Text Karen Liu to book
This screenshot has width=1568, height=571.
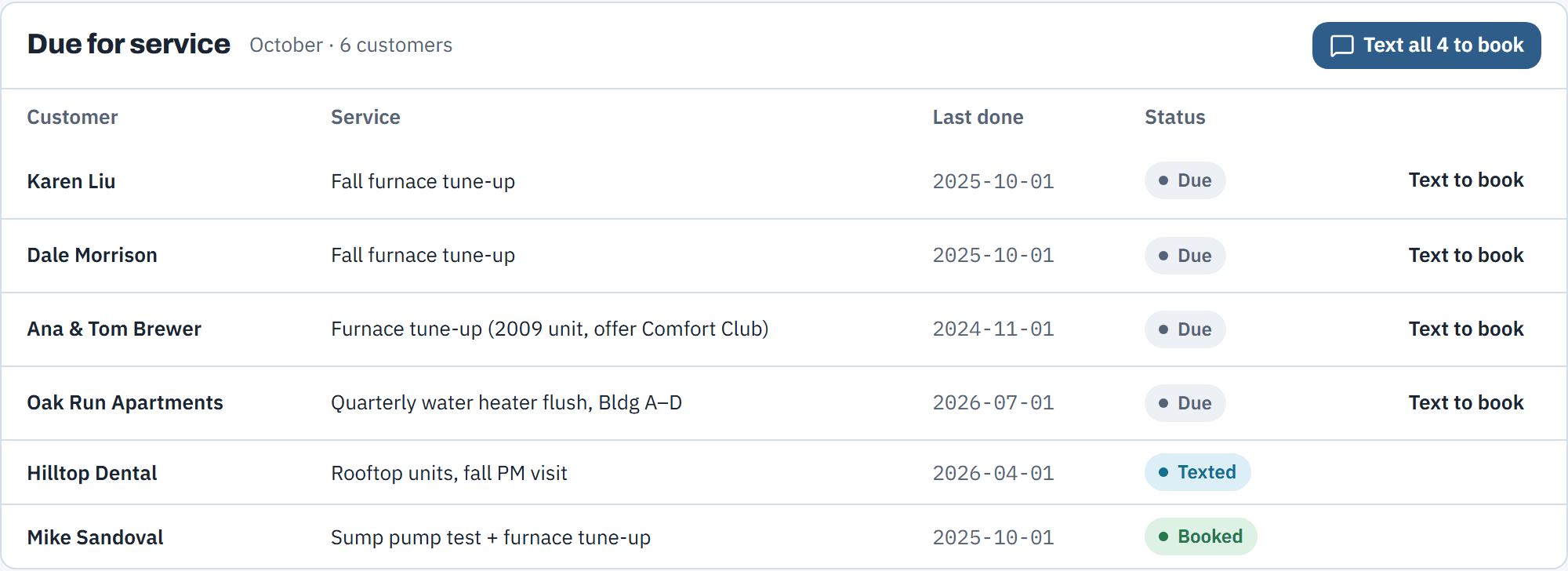pyautogui.click(x=1465, y=180)
